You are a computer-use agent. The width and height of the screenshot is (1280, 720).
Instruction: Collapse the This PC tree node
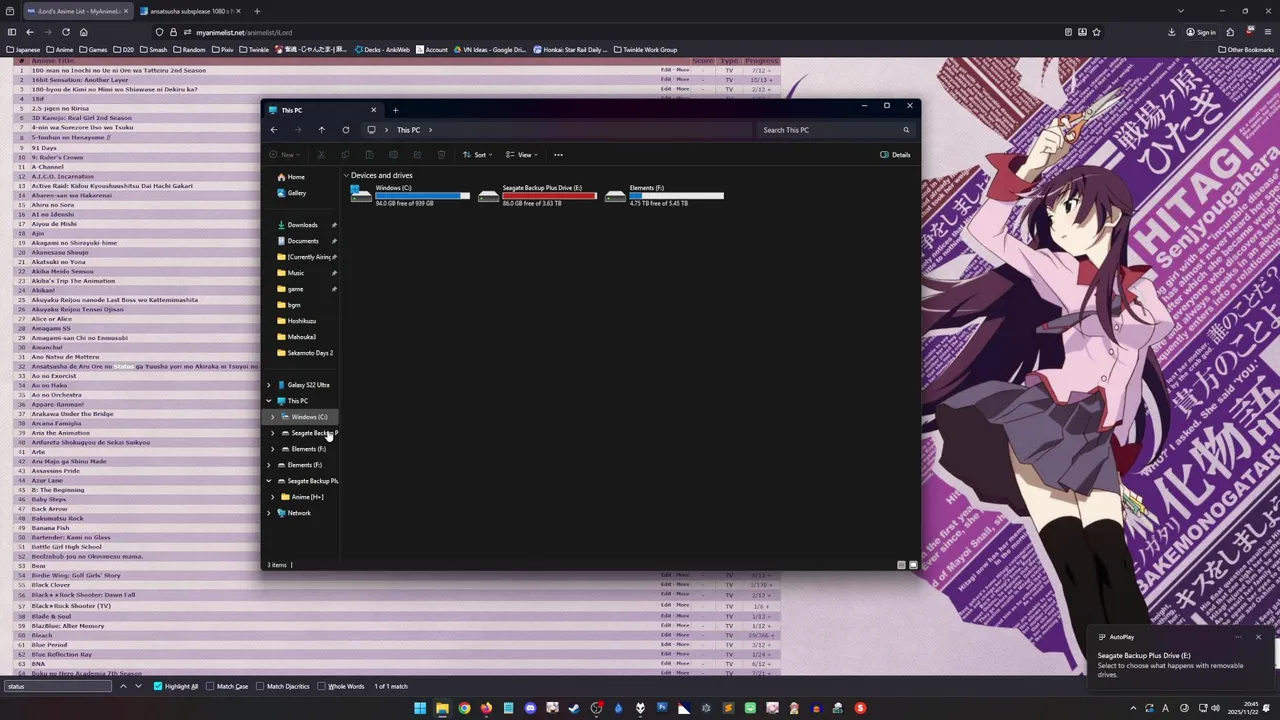268,401
